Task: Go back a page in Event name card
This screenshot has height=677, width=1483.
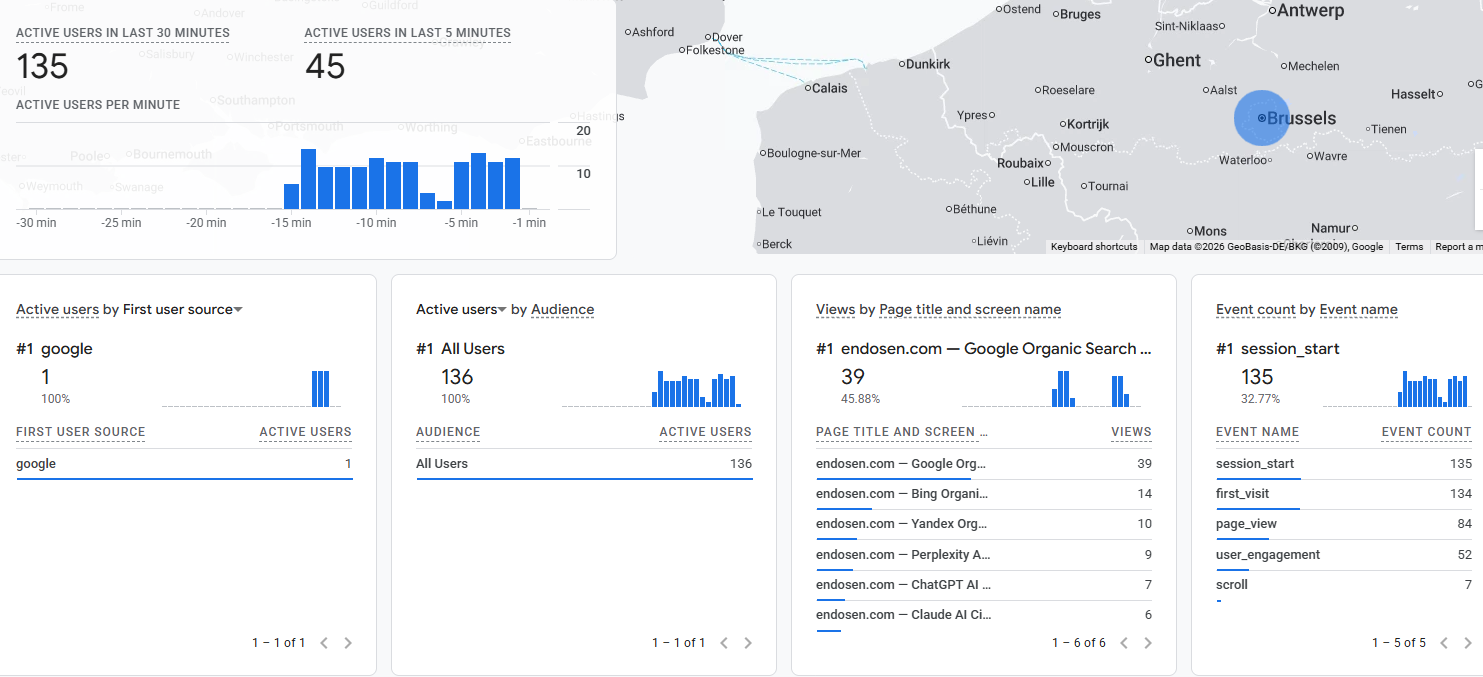Action: 1444,643
